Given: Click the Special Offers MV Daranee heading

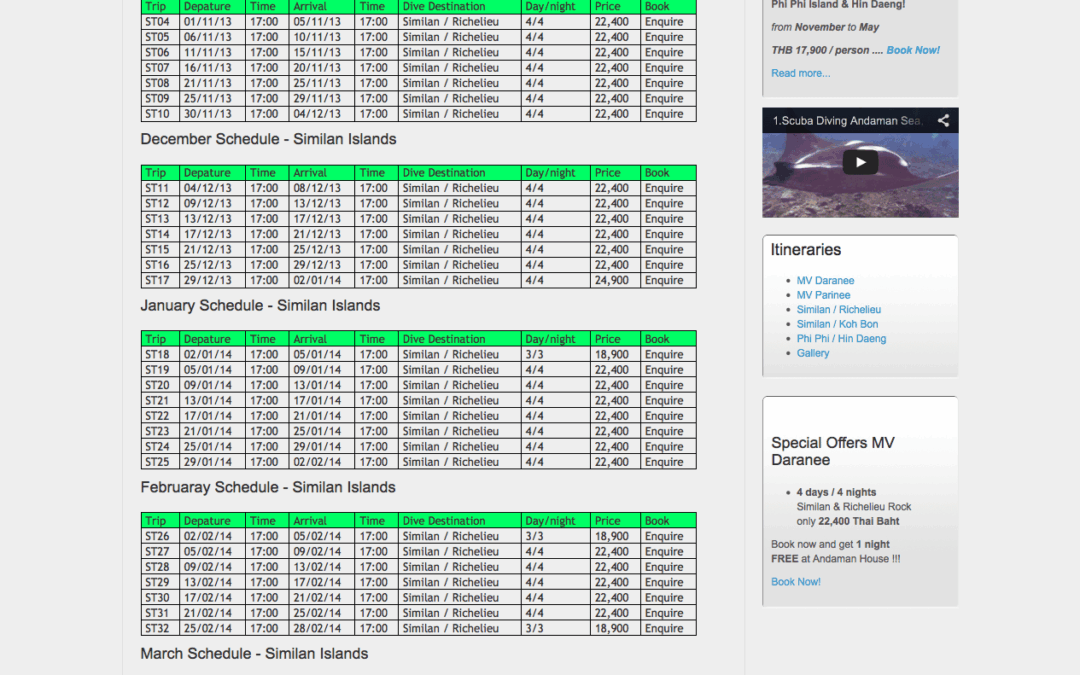Looking at the screenshot, I should coord(833,451).
